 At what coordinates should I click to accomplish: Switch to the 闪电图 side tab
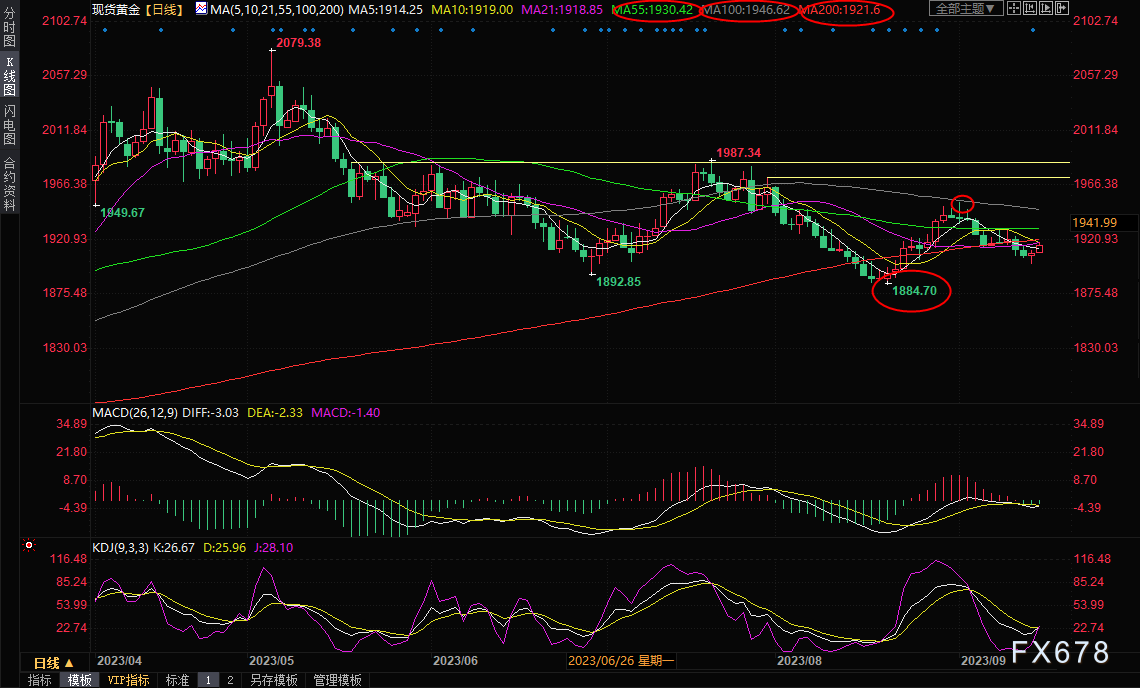9,124
